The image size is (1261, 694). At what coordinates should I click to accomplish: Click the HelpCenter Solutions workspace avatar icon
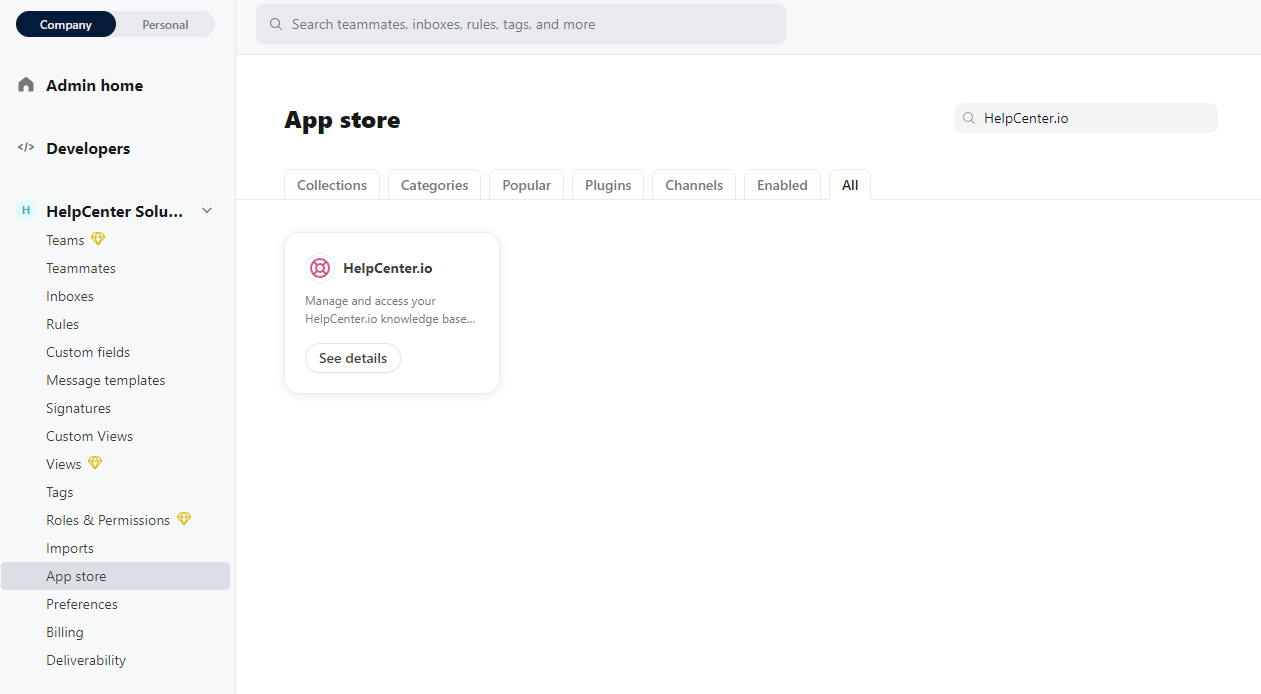26,211
